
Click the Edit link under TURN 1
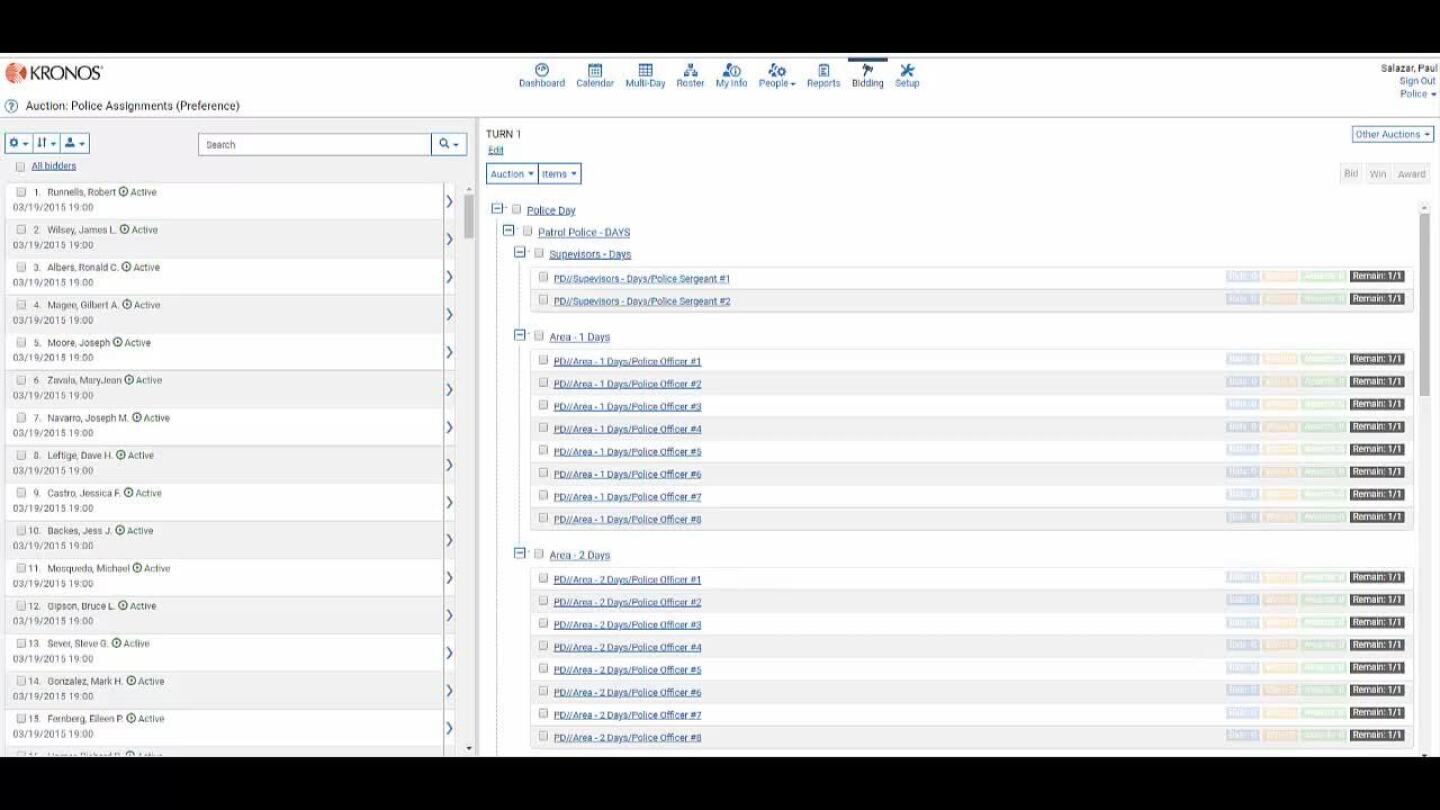pyautogui.click(x=494, y=149)
